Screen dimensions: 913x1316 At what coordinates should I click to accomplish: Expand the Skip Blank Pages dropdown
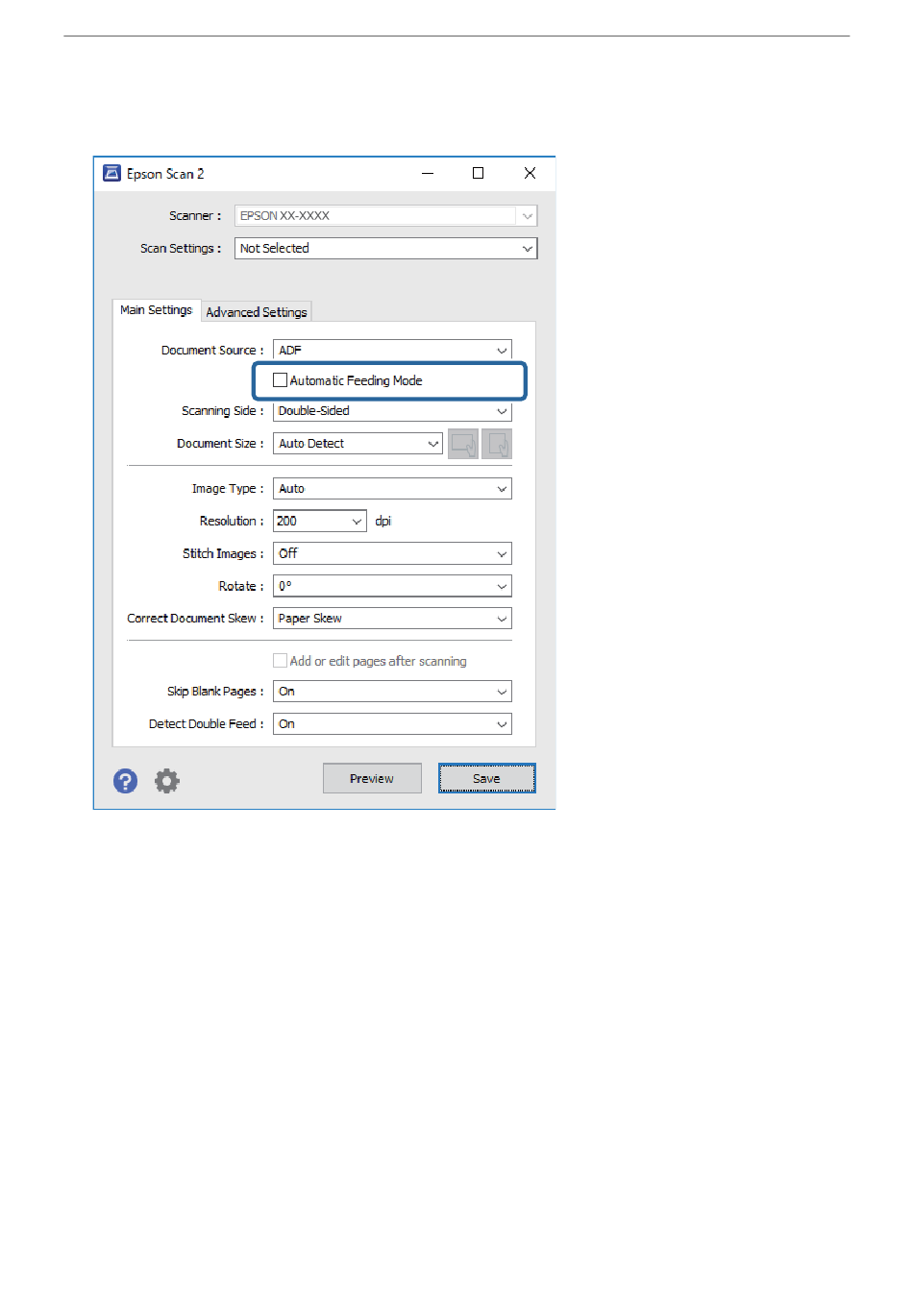392,692
